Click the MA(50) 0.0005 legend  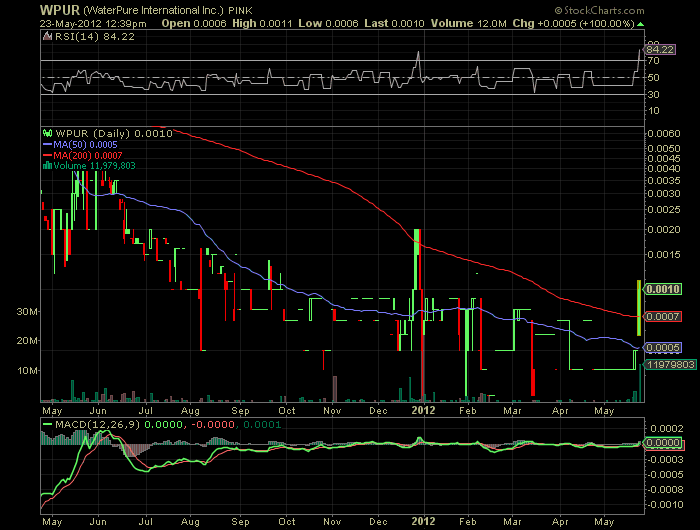point(80,145)
